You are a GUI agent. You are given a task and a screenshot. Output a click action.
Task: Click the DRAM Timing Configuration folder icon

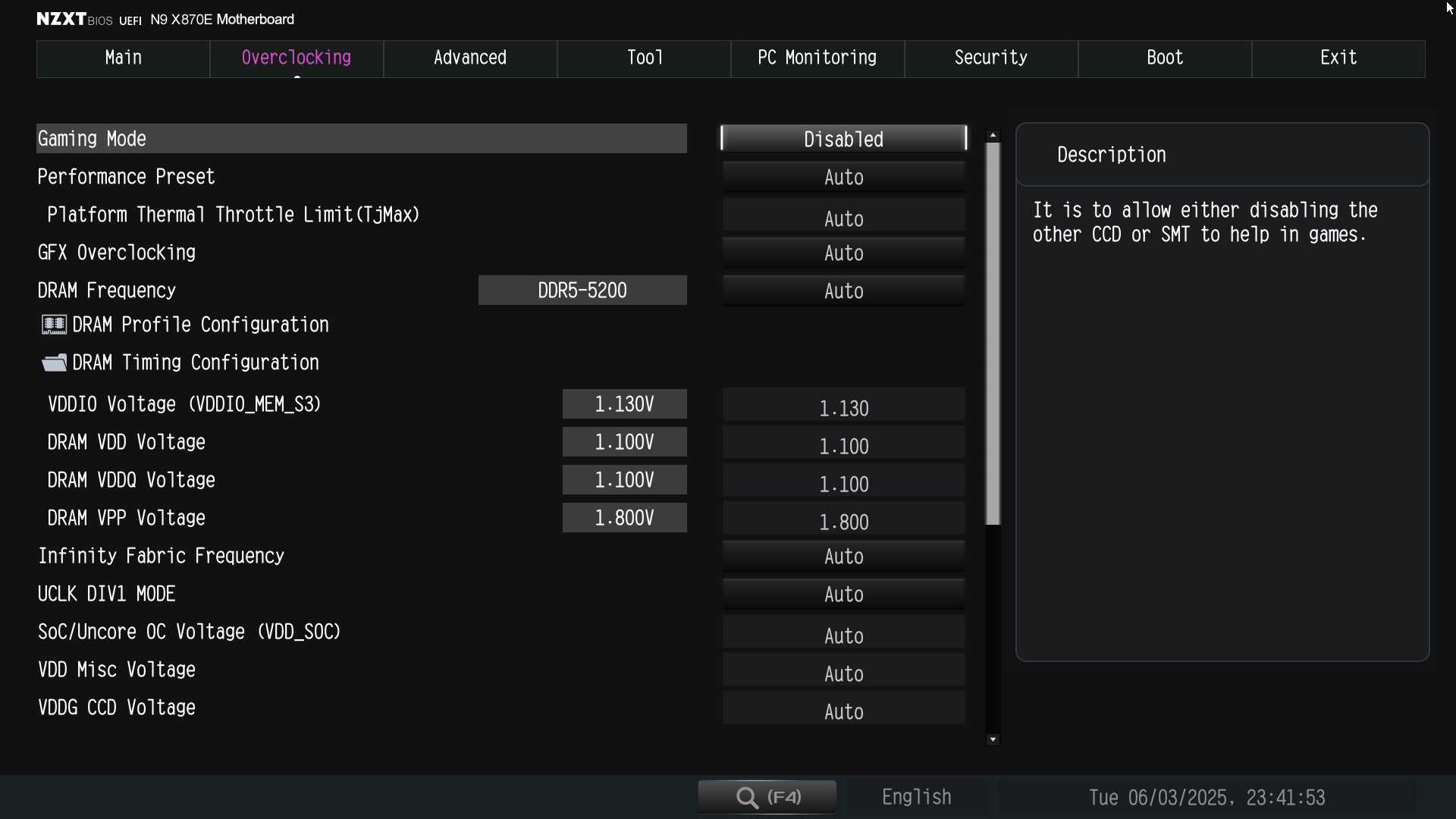(x=54, y=363)
